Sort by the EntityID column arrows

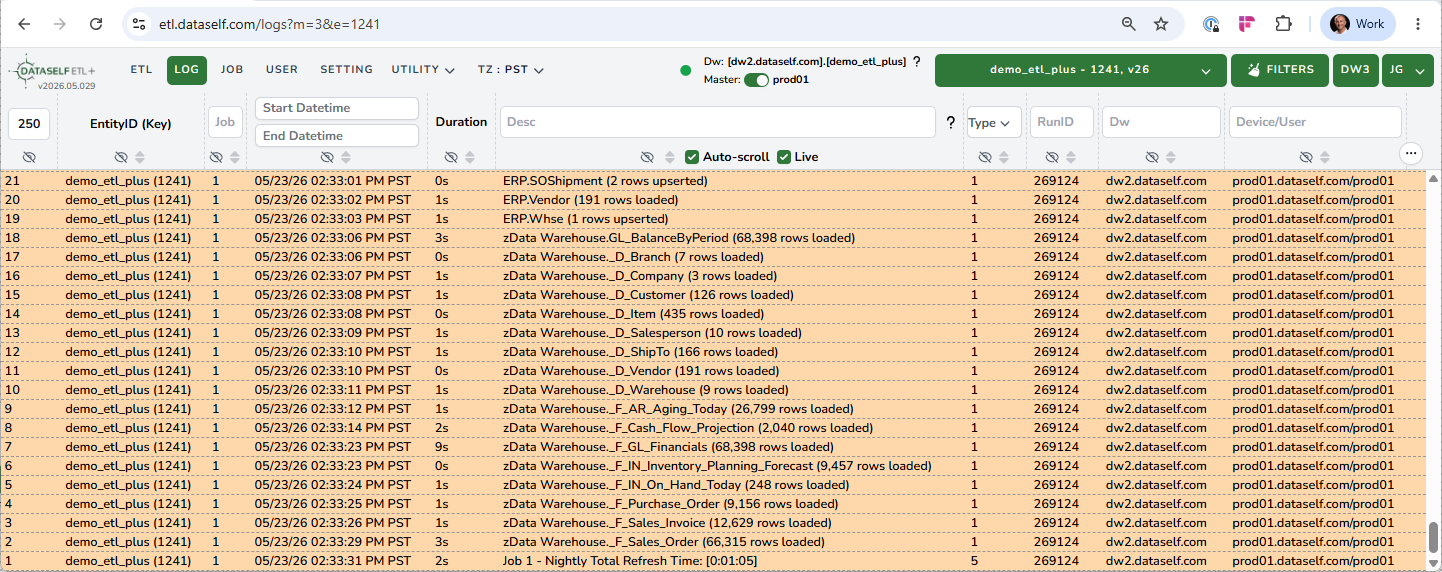pos(140,157)
